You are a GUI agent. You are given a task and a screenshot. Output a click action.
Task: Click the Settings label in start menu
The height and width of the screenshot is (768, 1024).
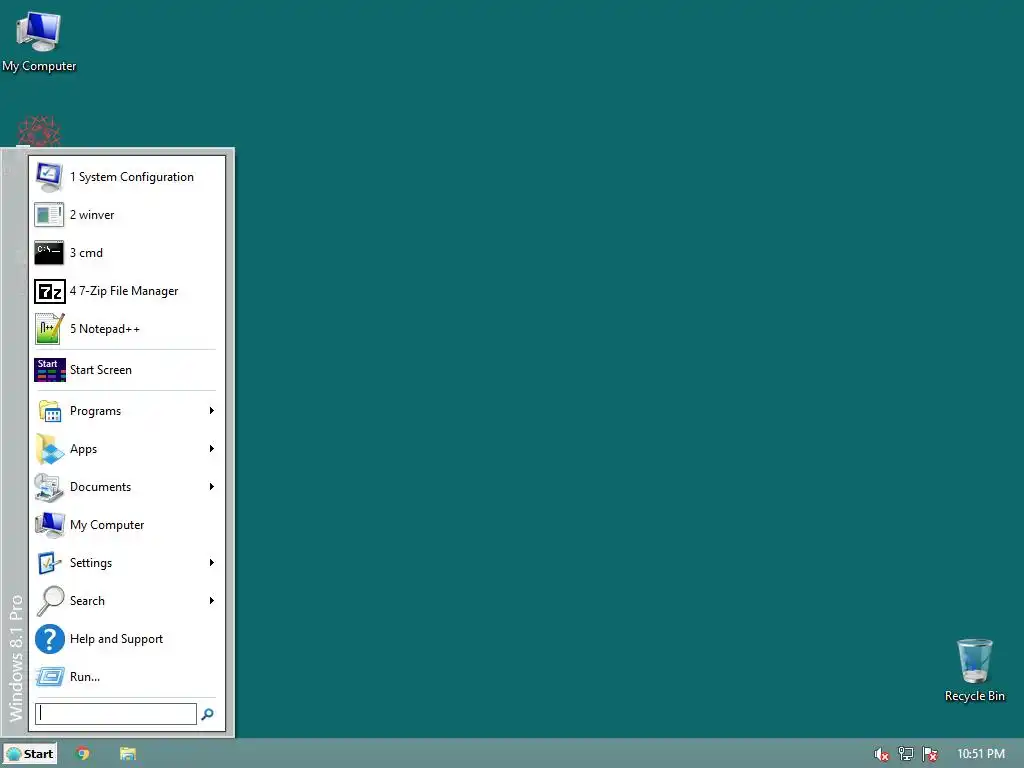[x=91, y=563]
